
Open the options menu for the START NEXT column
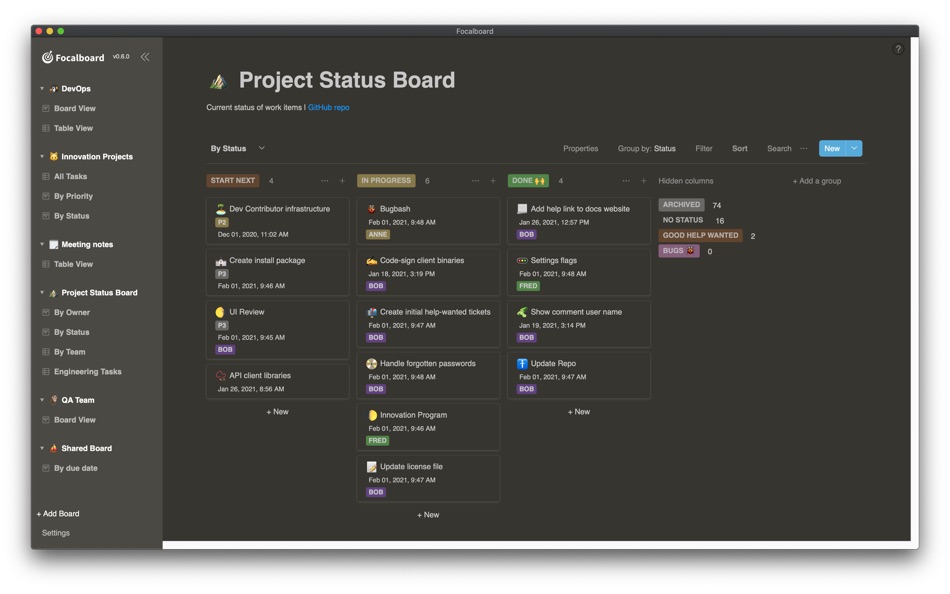coord(325,181)
